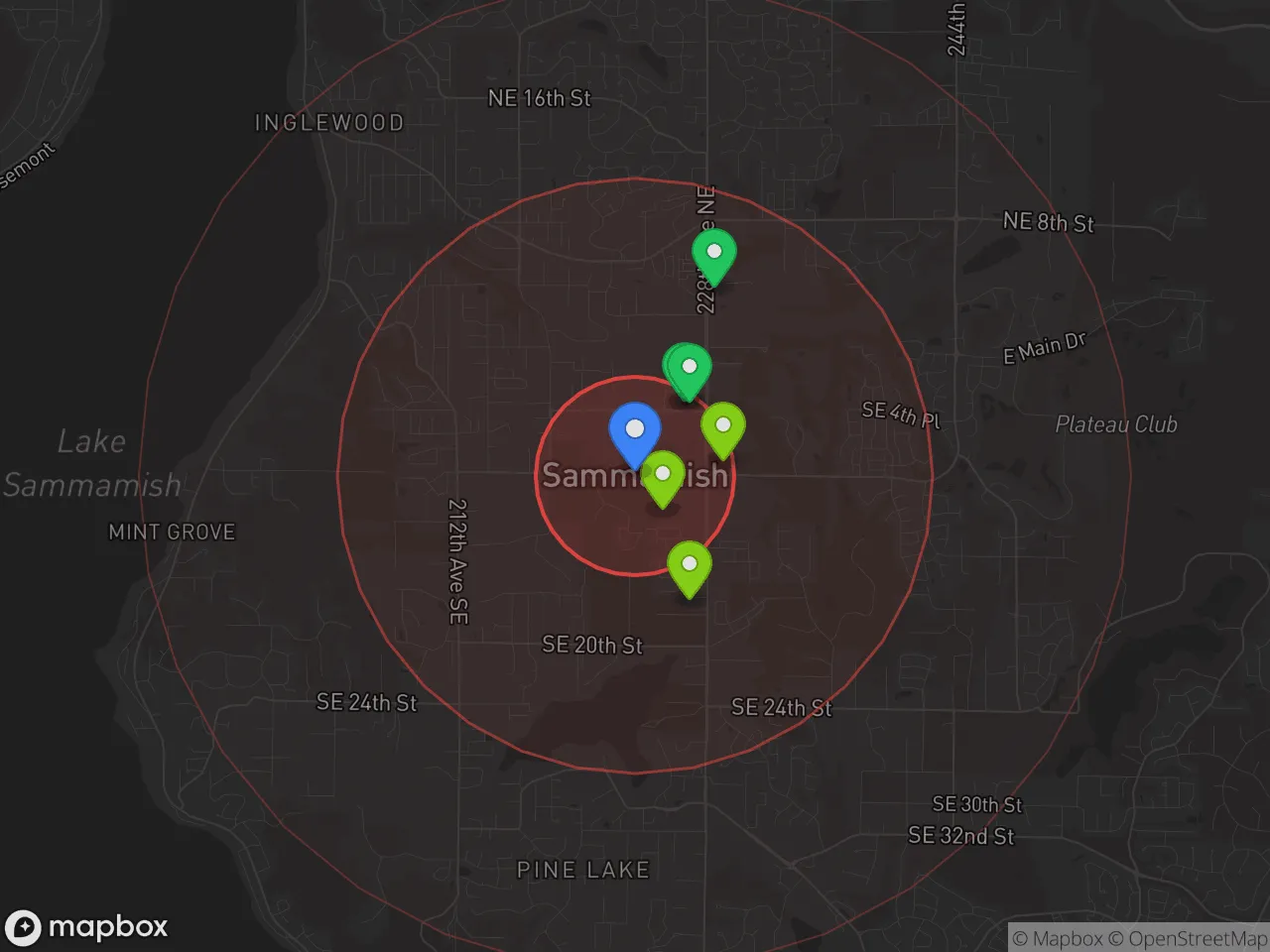Click the INGLEWOOD neighborhood label
This screenshot has width=1270, height=952.
(329, 123)
